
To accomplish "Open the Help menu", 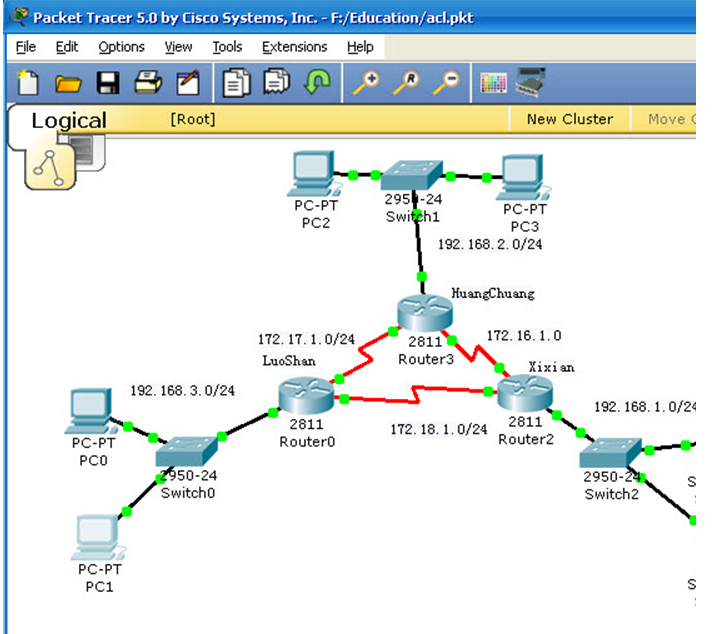I will point(360,47).
